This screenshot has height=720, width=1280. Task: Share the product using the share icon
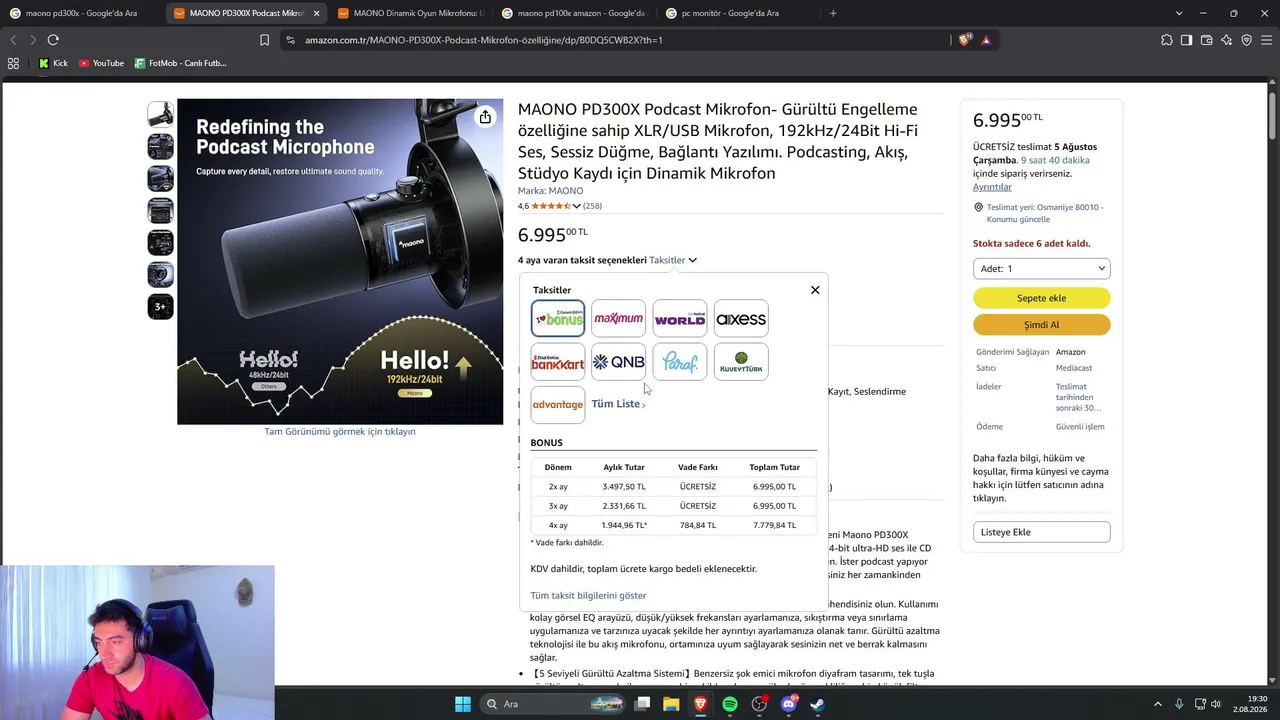pos(485,117)
